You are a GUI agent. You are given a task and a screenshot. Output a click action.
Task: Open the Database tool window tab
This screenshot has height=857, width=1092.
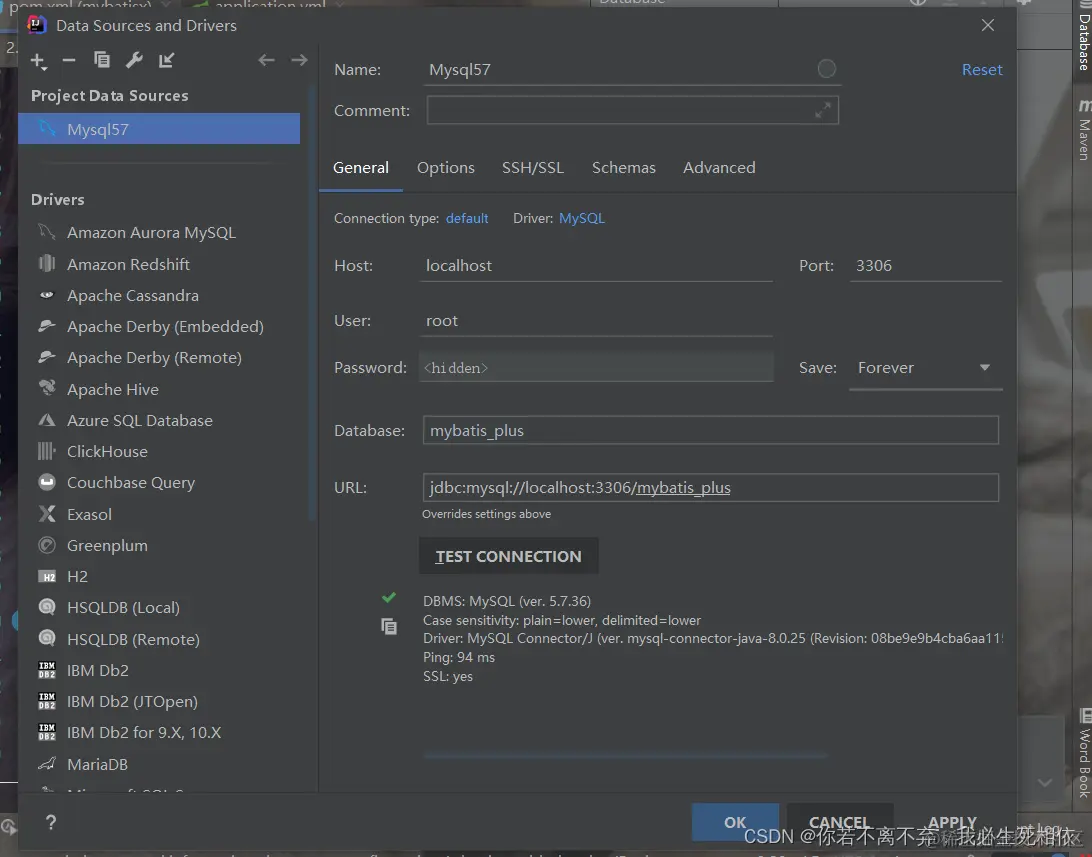[x=1084, y=36]
